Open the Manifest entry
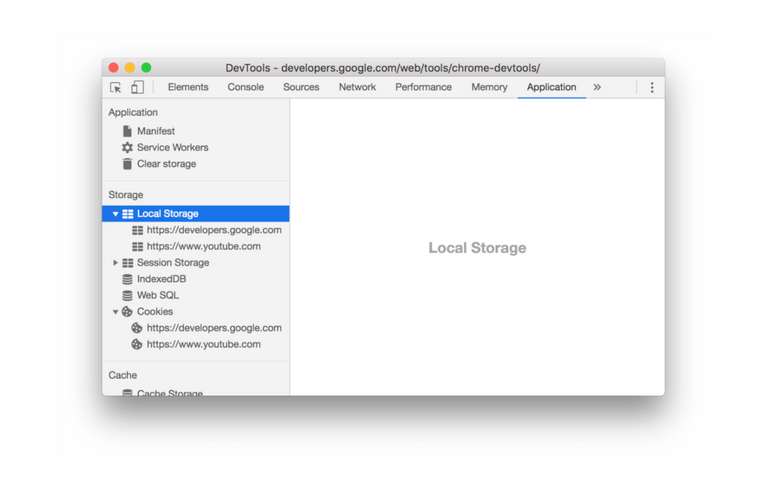The image size is (768, 503). (x=156, y=131)
